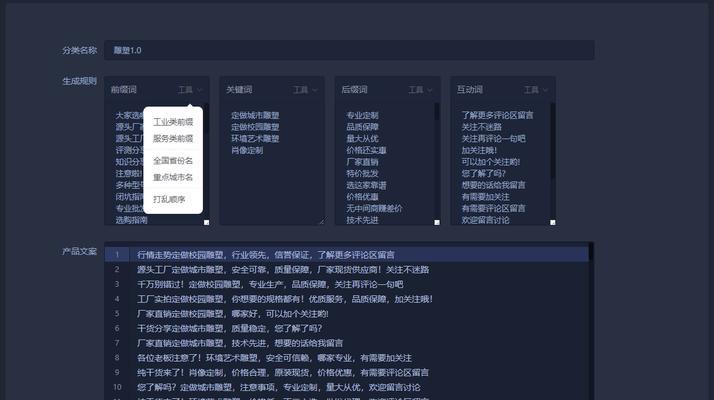
Task: Select product copy line 1 行情走势
Action: [x=347, y=254]
